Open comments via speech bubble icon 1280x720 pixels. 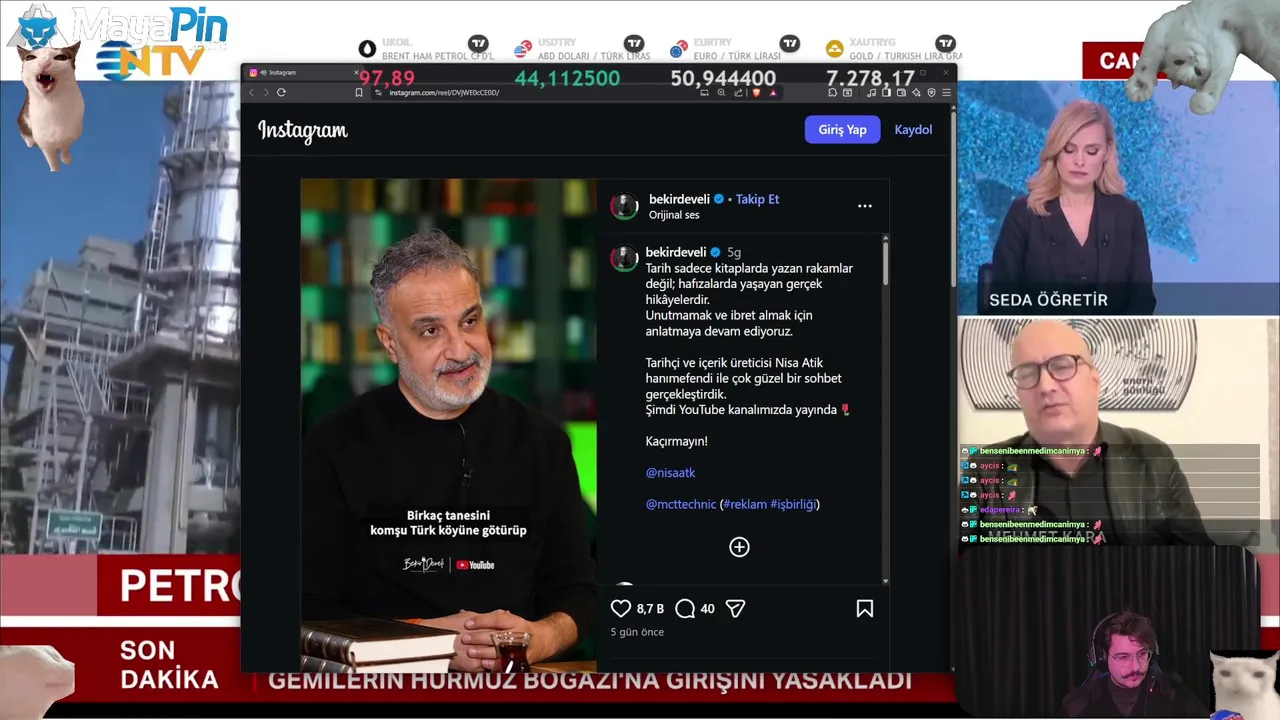pyautogui.click(x=685, y=608)
